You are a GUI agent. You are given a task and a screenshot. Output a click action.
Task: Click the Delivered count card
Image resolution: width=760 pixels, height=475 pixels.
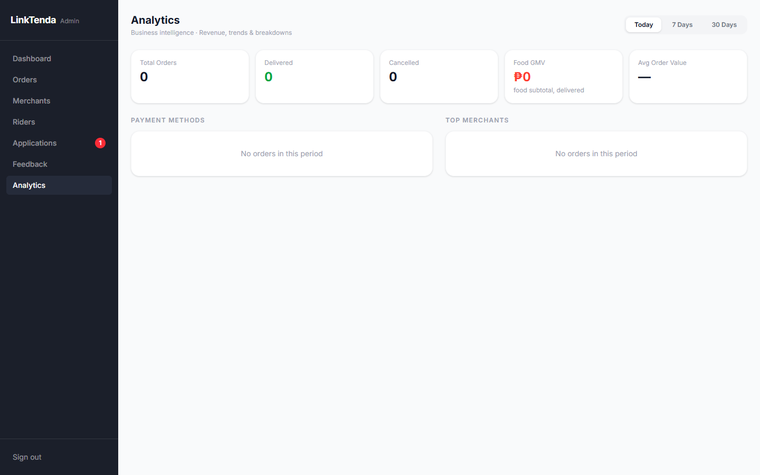[x=315, y=77]
